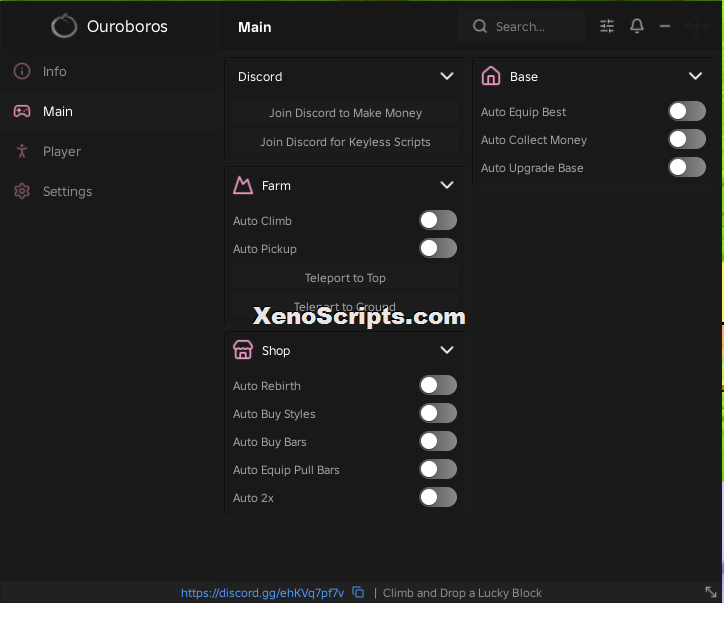Click the Main page heading
724x633 pixels.
pos(254,27)
